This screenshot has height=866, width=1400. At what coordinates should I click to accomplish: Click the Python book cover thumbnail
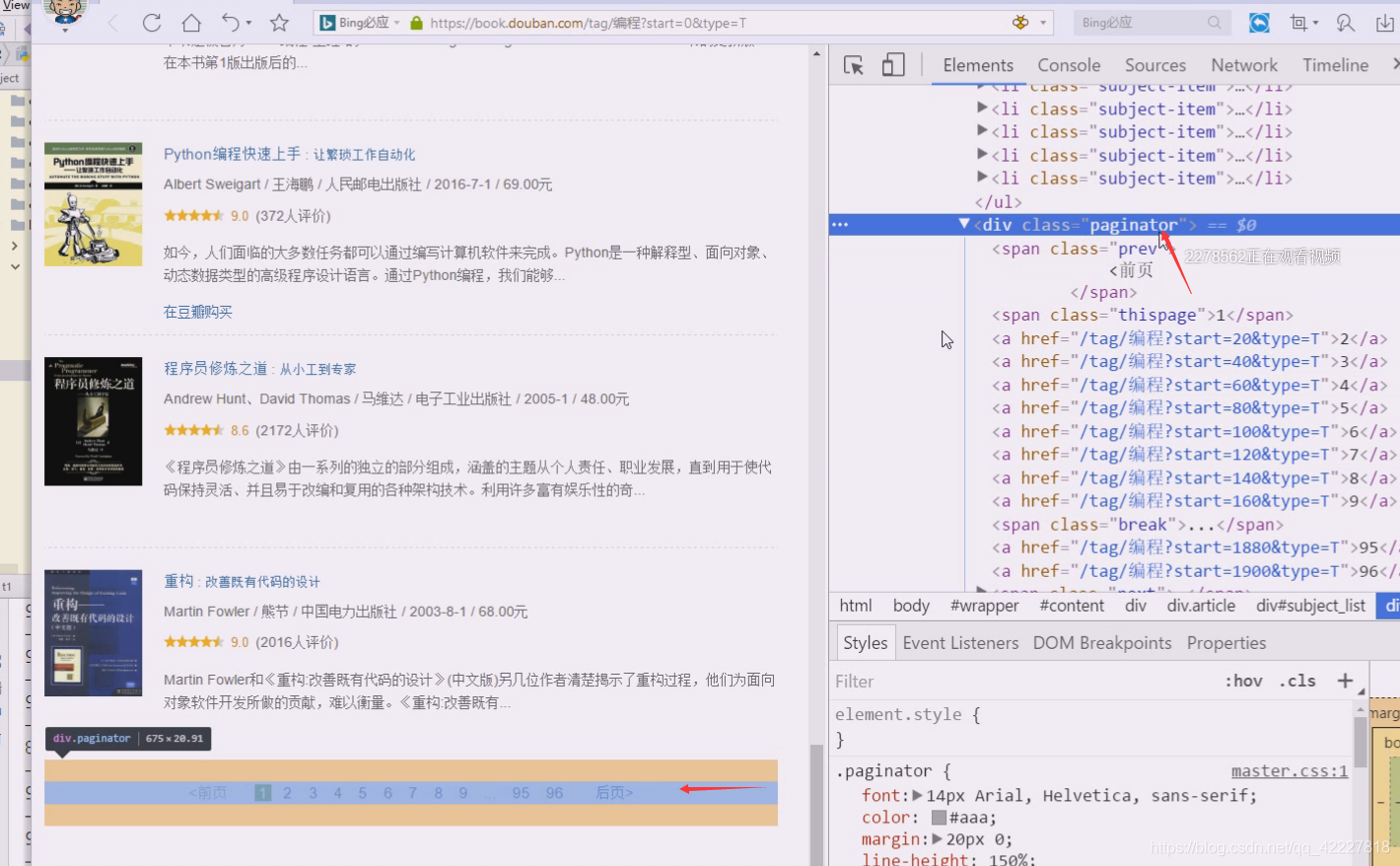[94, 204]
